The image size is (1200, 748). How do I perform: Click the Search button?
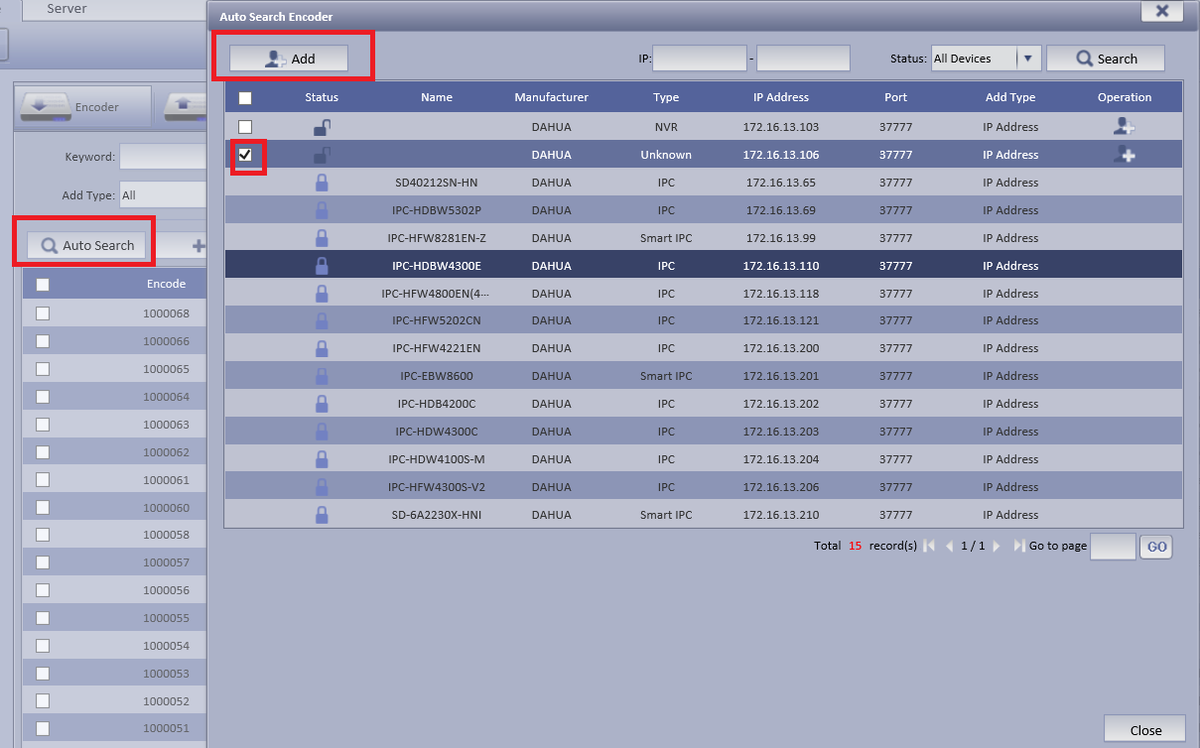1105,58
